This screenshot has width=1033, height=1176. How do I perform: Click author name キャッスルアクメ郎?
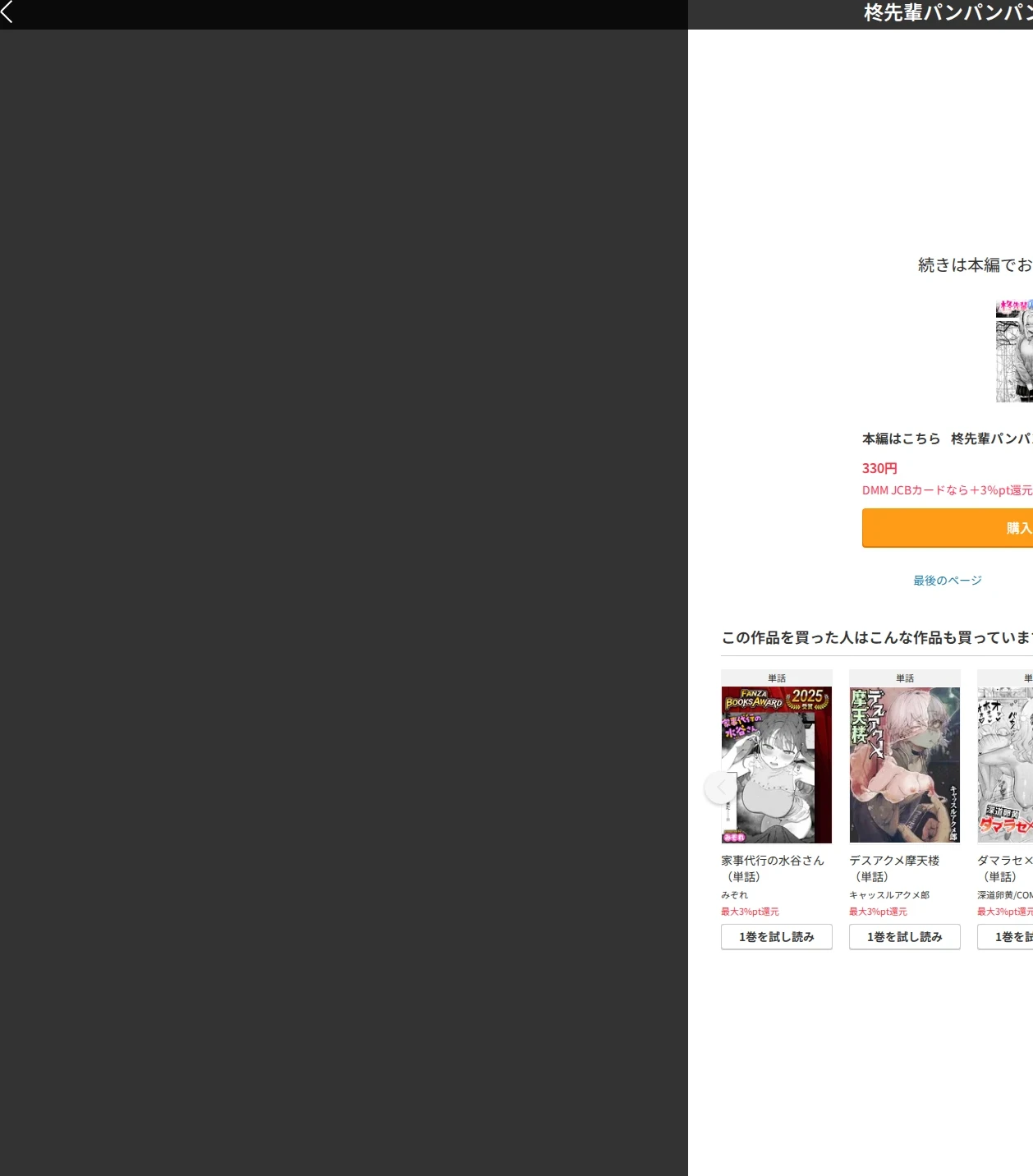tap(889, 895)
